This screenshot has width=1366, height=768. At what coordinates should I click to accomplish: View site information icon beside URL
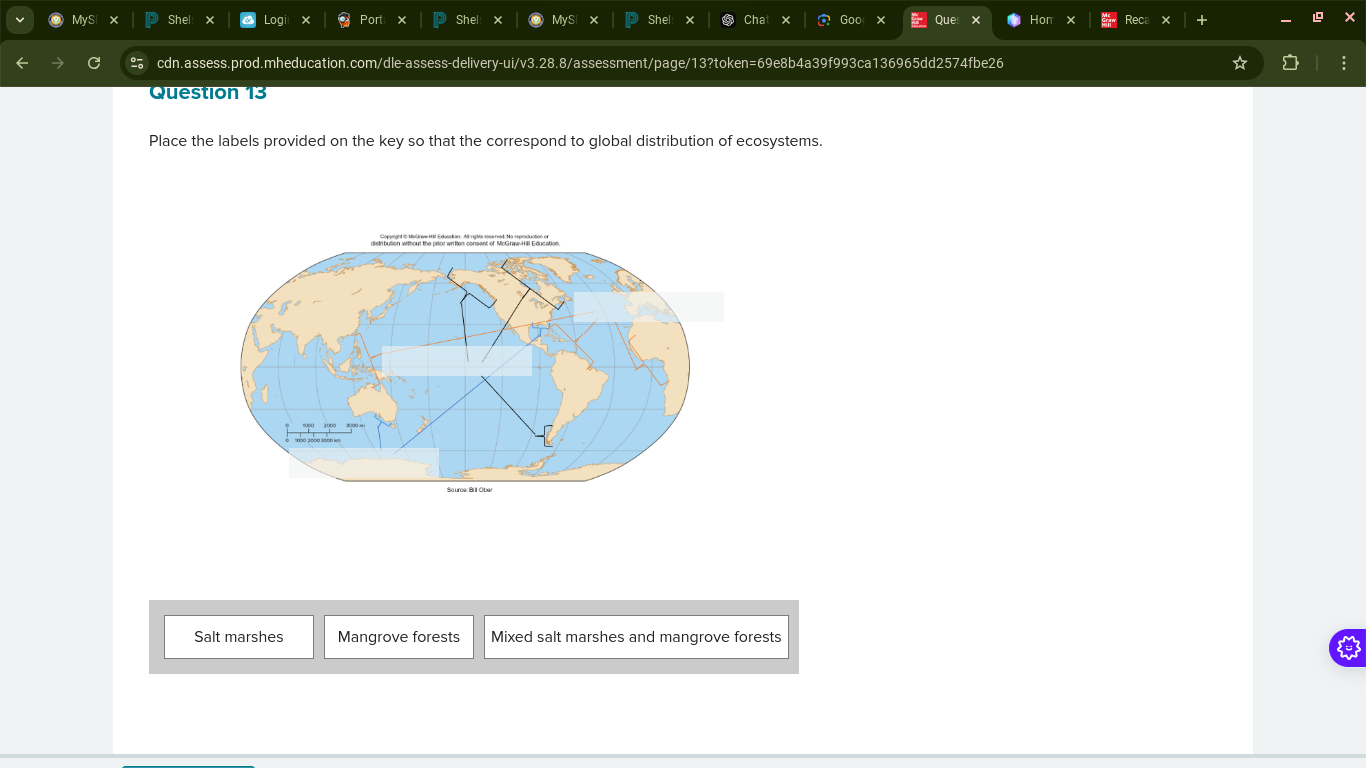(137, 63)
